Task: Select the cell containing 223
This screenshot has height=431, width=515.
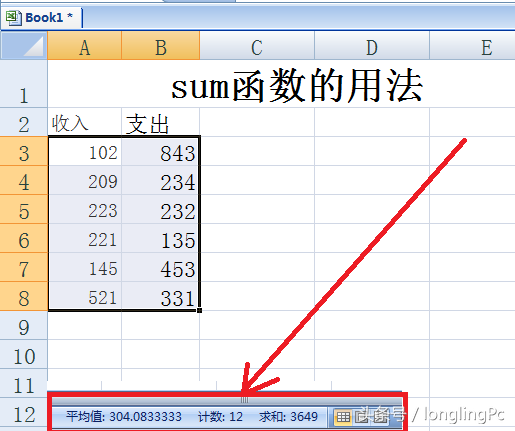Action: 85,209
